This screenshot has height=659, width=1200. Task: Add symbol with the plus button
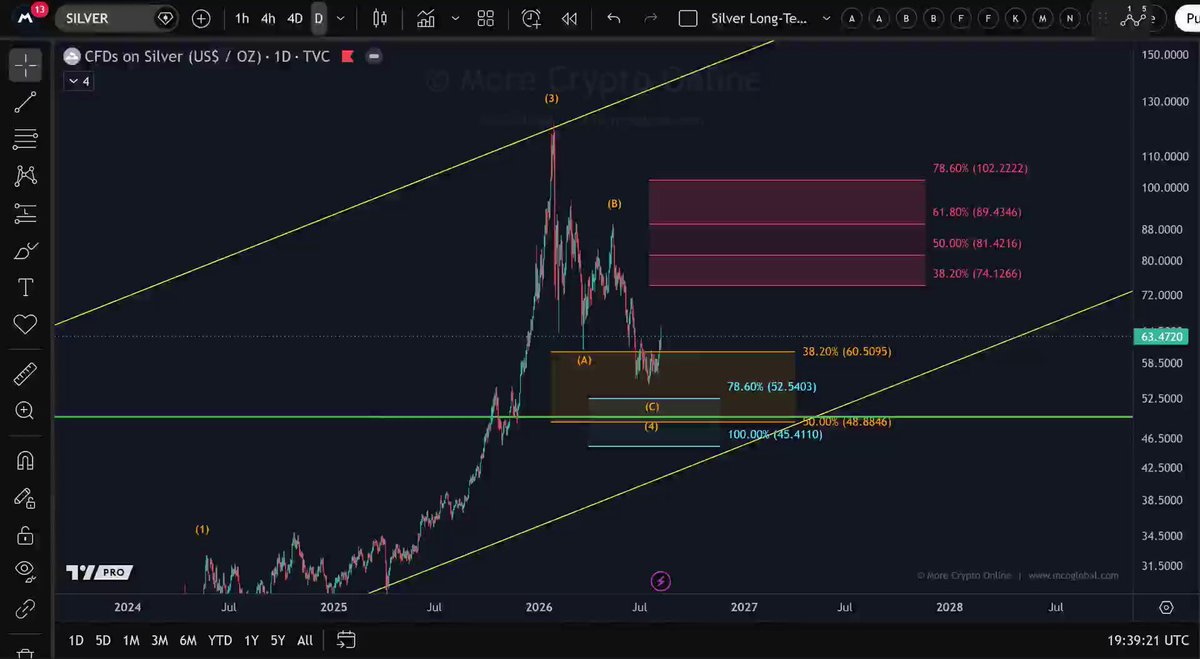coord(202,18)
